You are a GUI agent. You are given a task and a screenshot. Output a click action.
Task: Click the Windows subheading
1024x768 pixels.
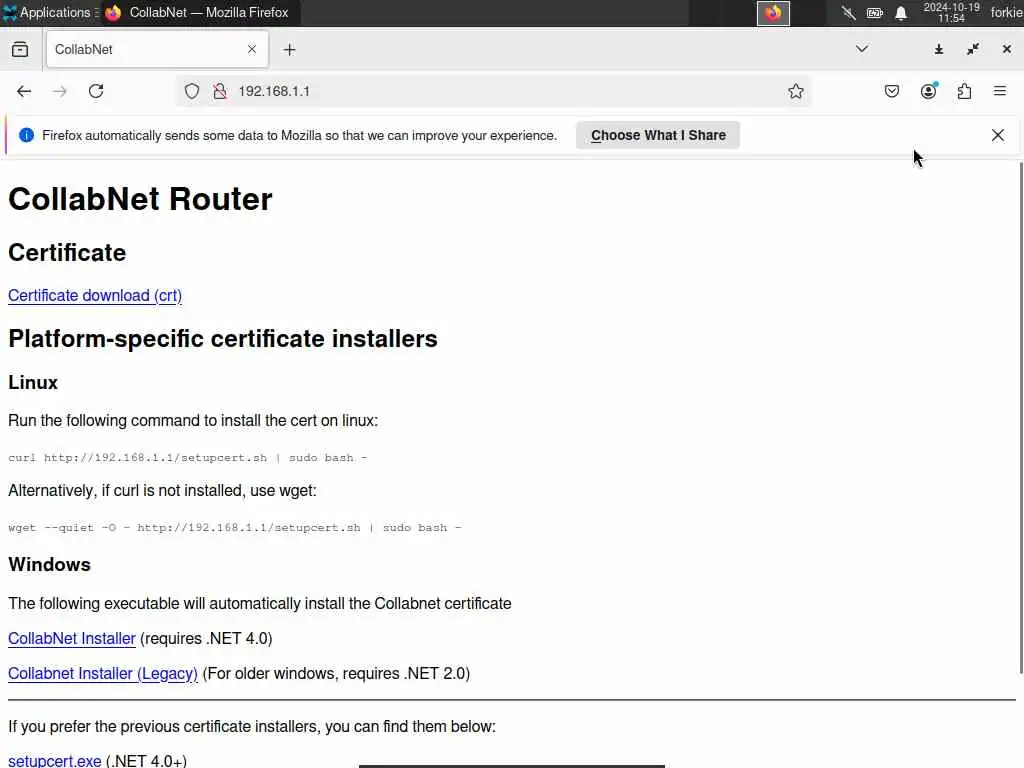(x=49, y=565)
